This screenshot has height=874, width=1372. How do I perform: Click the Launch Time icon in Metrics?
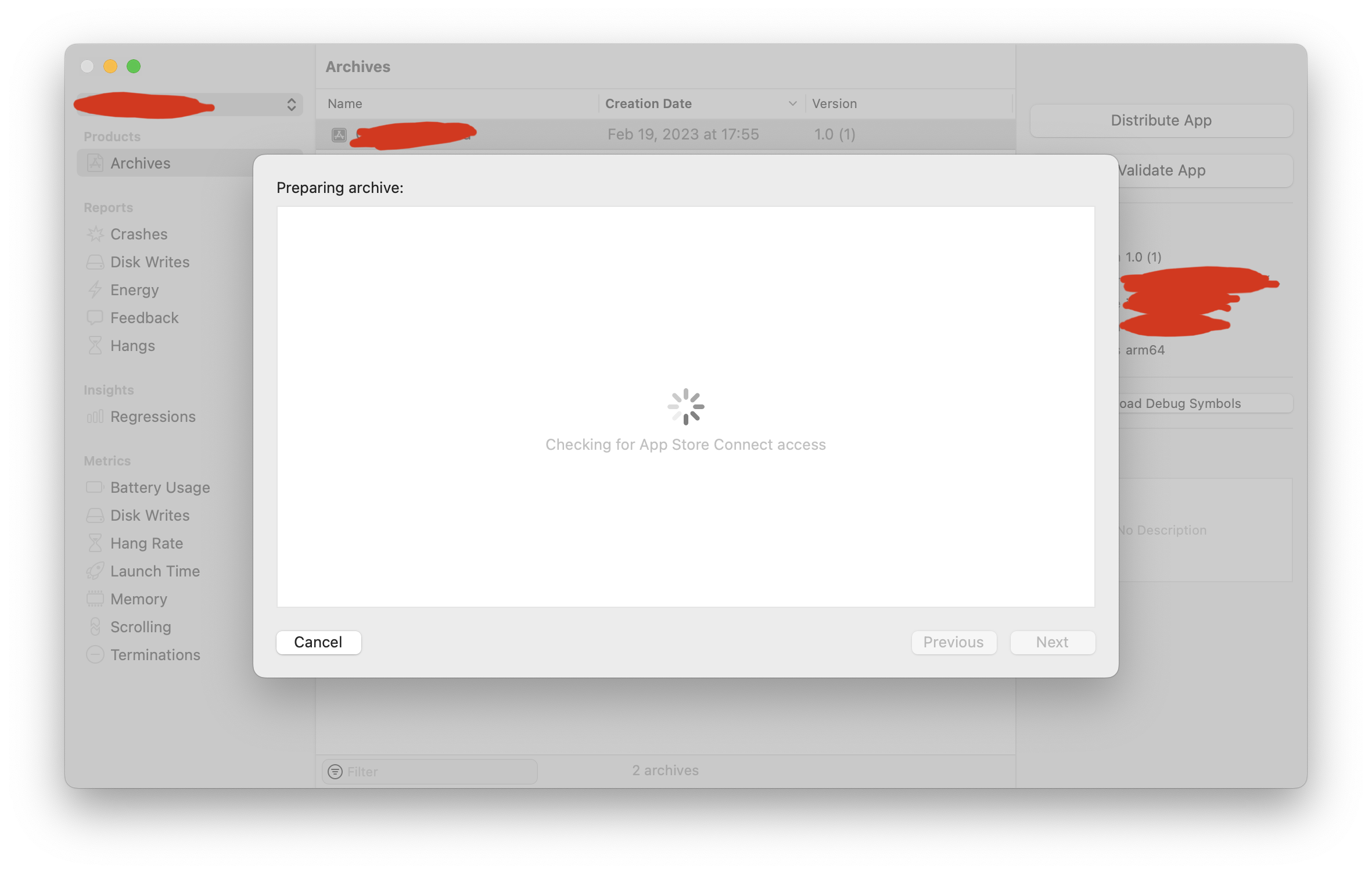click(95, 570)
